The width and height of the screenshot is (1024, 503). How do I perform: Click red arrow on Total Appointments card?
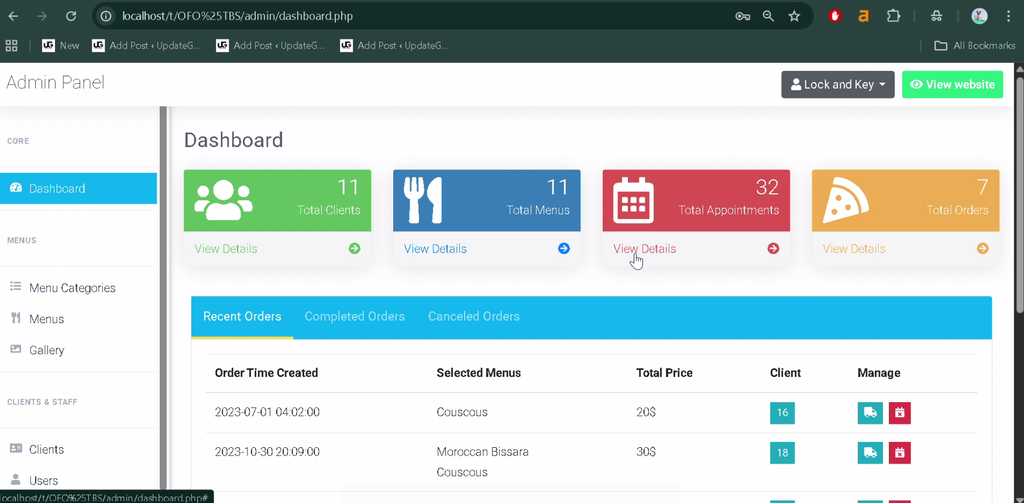tap(773, 248)
